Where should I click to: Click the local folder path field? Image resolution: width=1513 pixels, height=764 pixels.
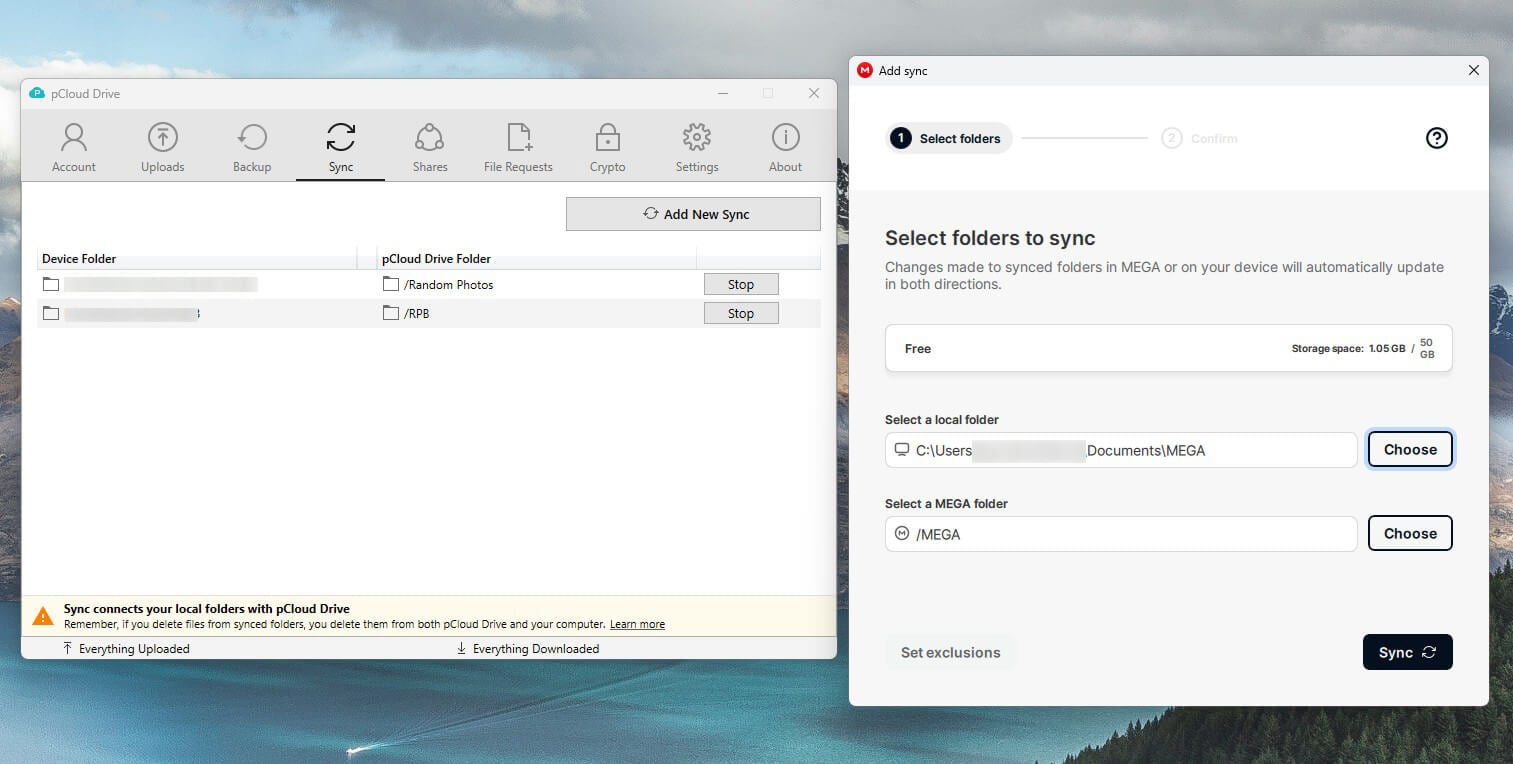coord(1120,450)
